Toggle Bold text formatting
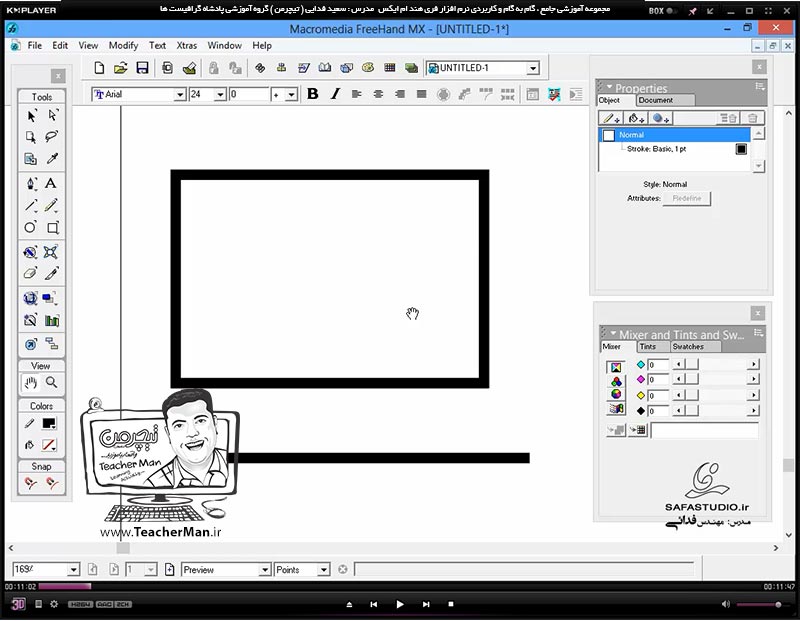Image resolution: width=800 pixels, height=621 pixels. pyautogui.click(x=313, y=94)
